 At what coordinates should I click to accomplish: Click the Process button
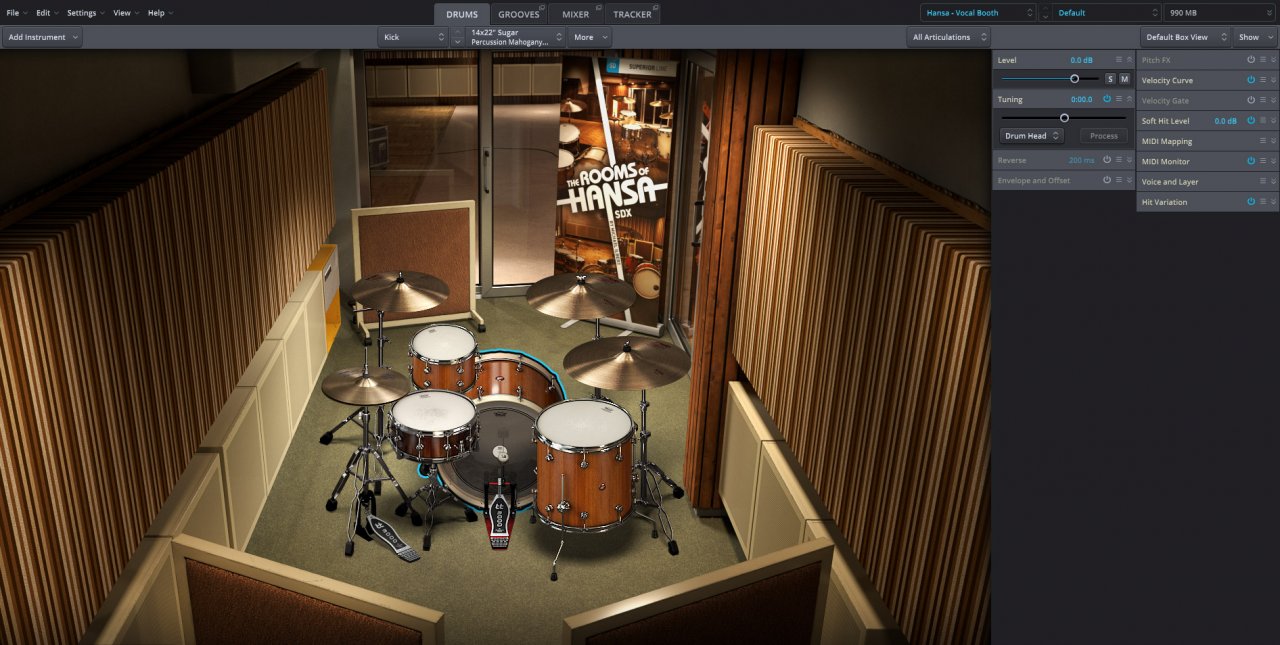(1104, 136)
